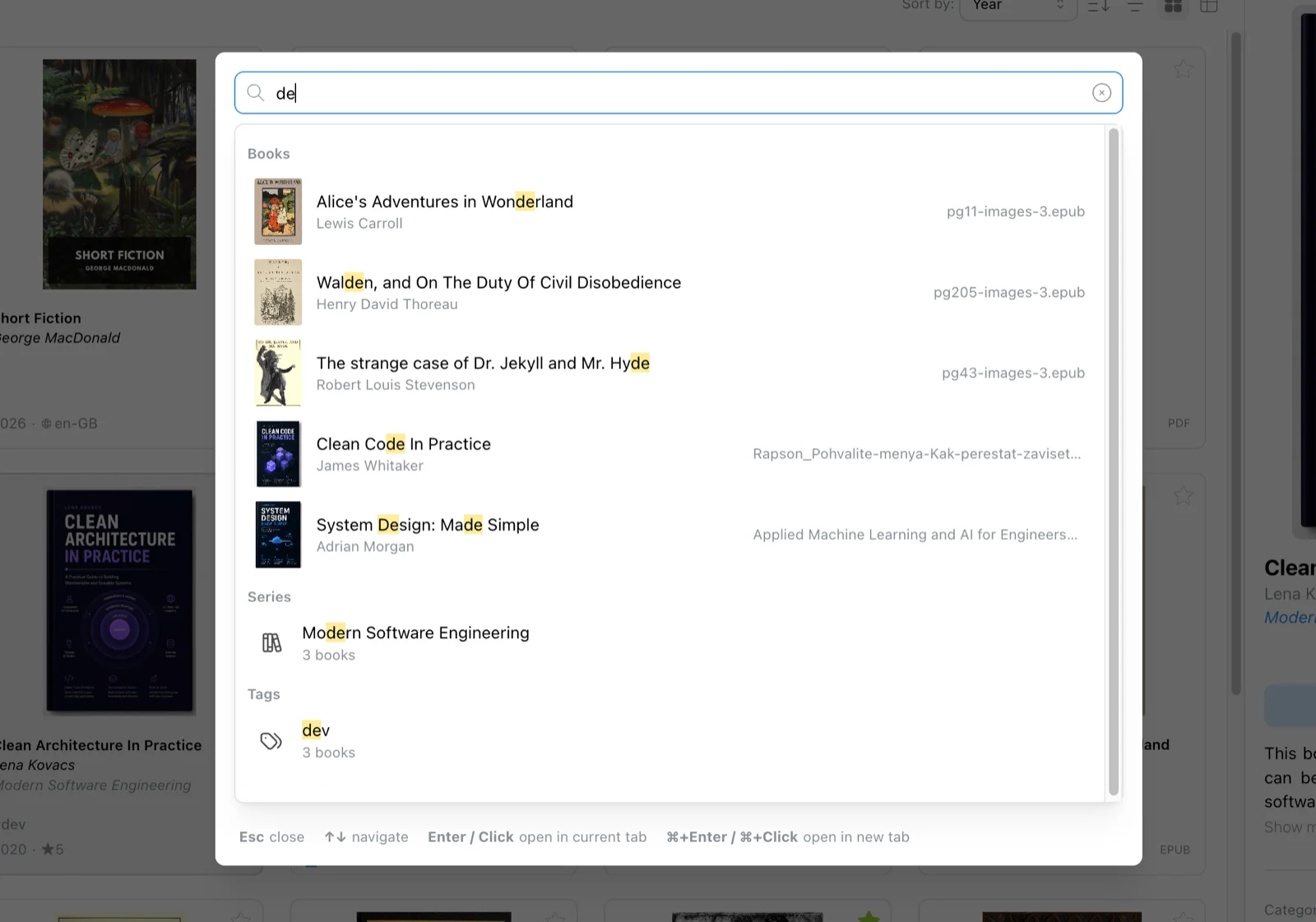1316x922 pixels.
Task: Focus the search input containing 'de'
Action: (x=679, y=93)
